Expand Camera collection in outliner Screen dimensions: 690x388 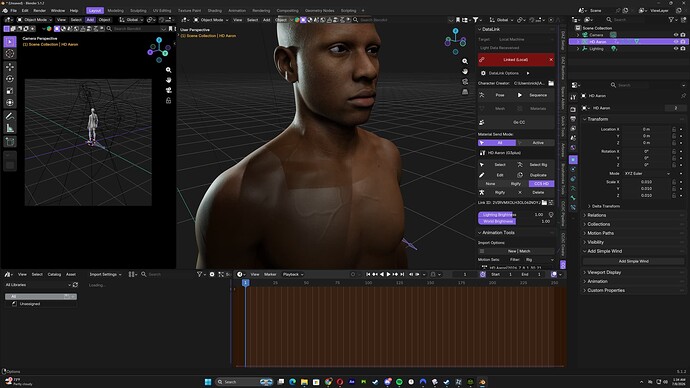pyautogui.click(x=578, y=35)
